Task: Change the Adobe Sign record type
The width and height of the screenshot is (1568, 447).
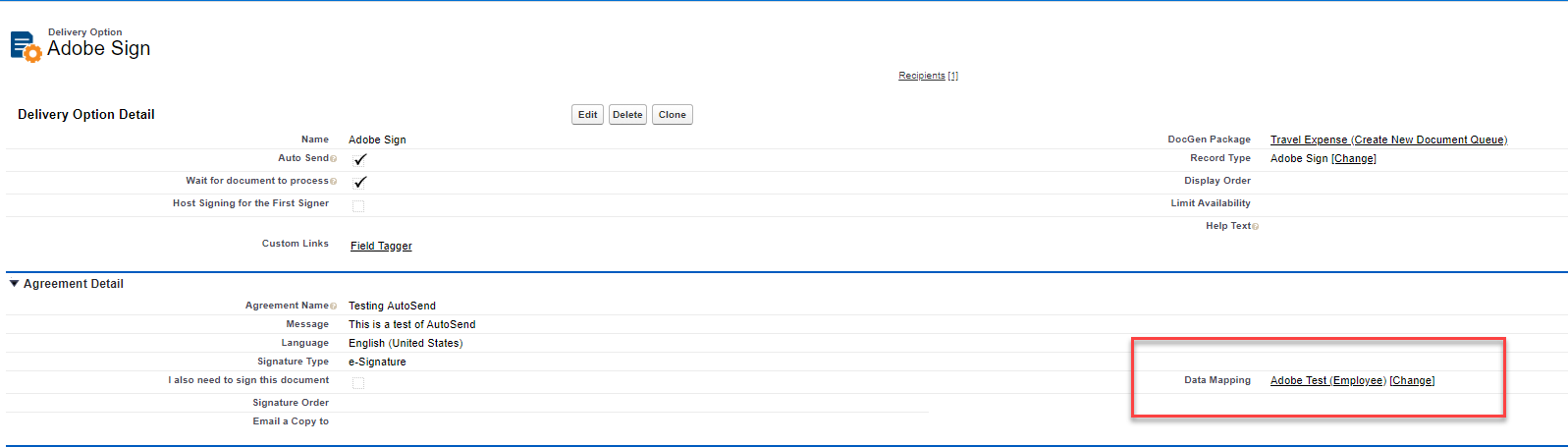Action: (x=1354, y=158)
